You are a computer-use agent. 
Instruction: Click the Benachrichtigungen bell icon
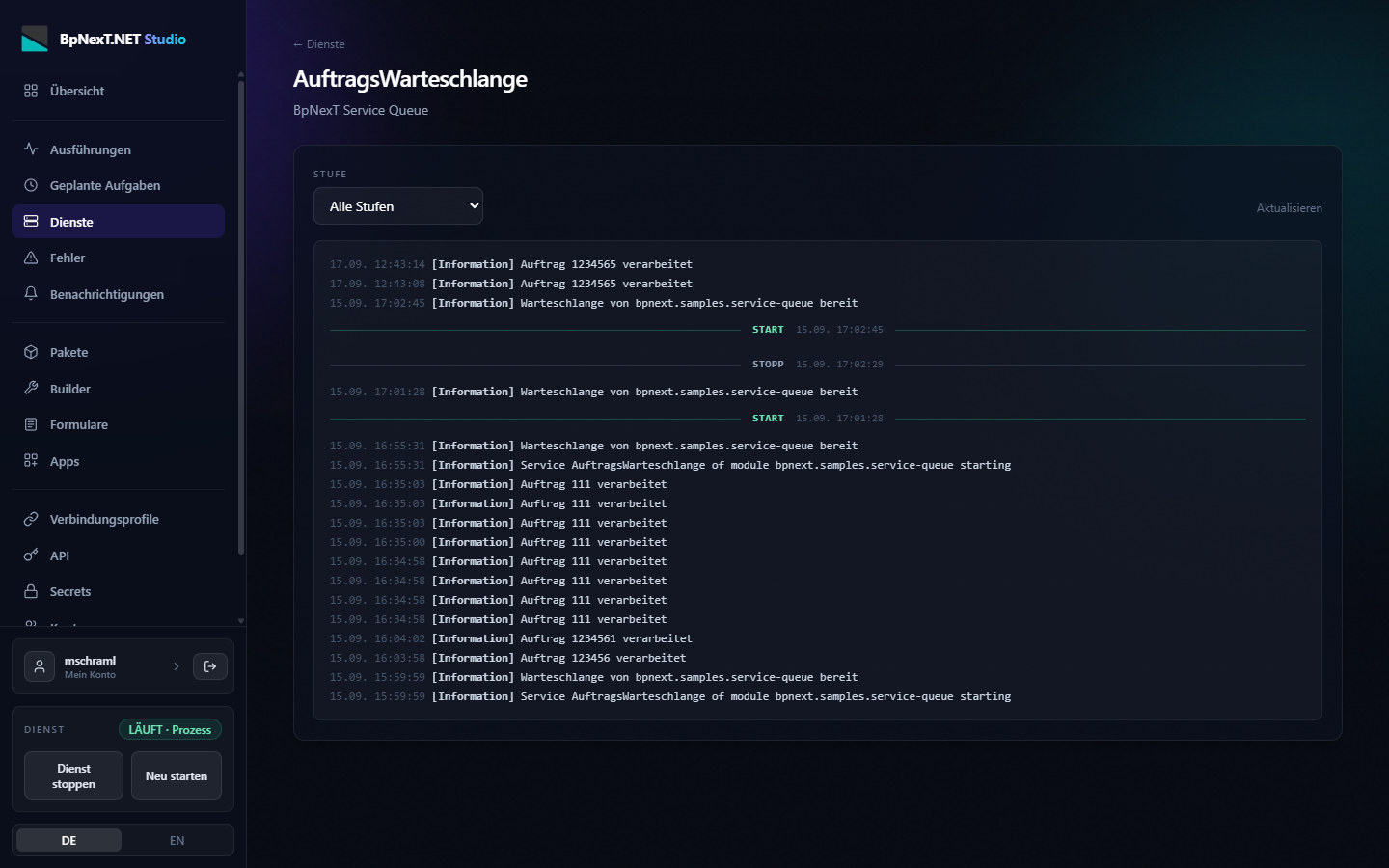click(31, 294)
